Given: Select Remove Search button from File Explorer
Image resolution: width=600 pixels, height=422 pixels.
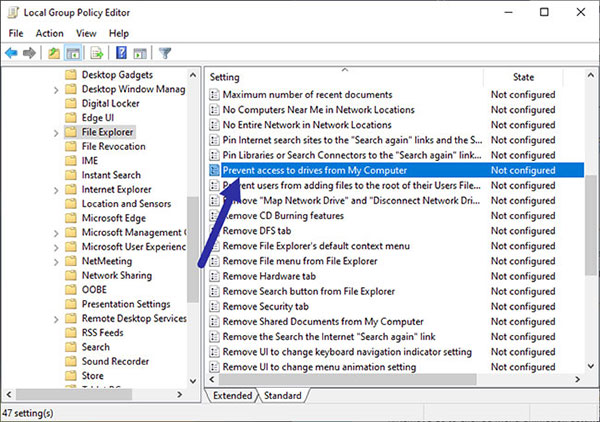Looking at the screenshot, I should pyautogui.click(x=308, y=292).
